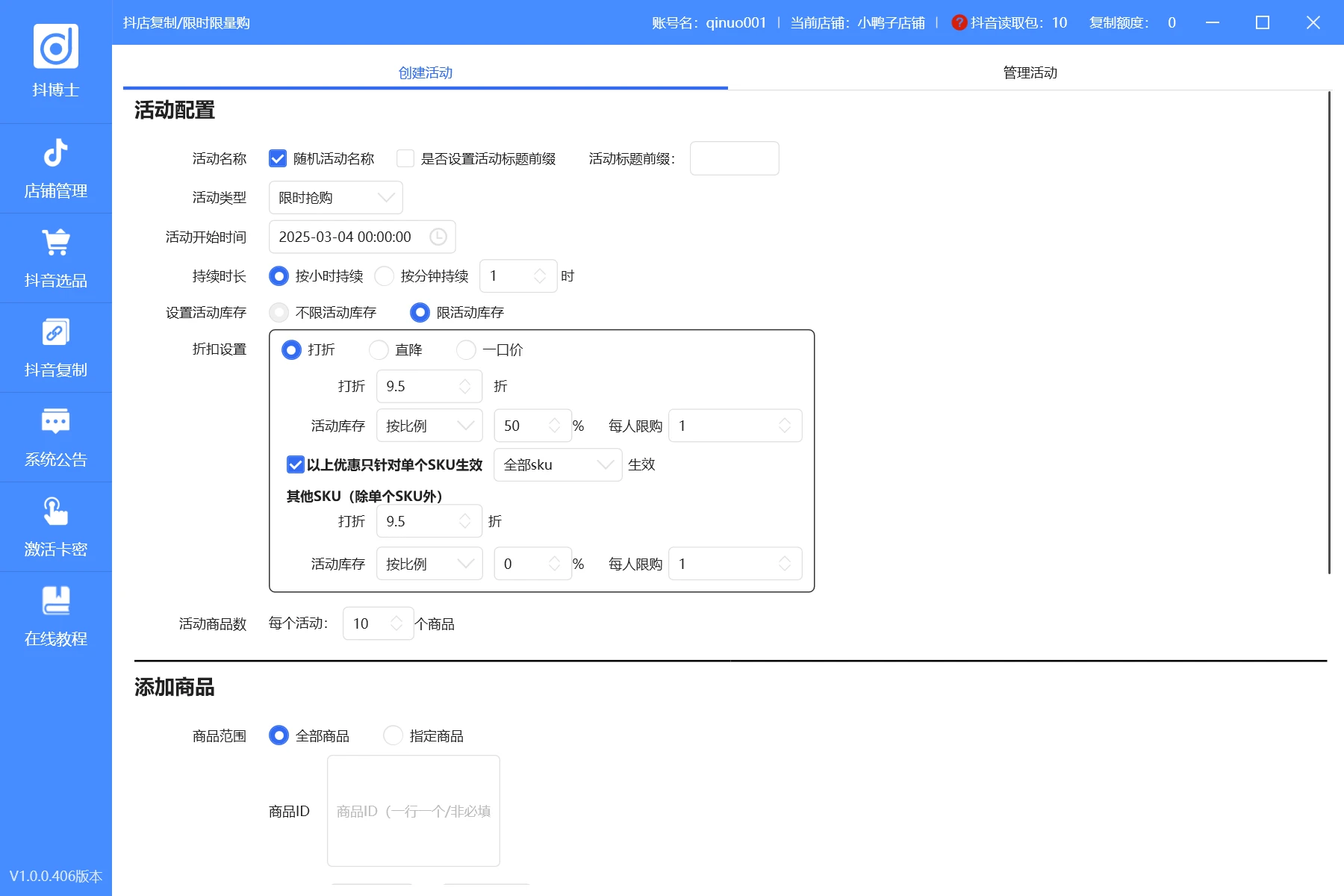Toggle 随机活动名称 checkbox

(x=278, y=158)
